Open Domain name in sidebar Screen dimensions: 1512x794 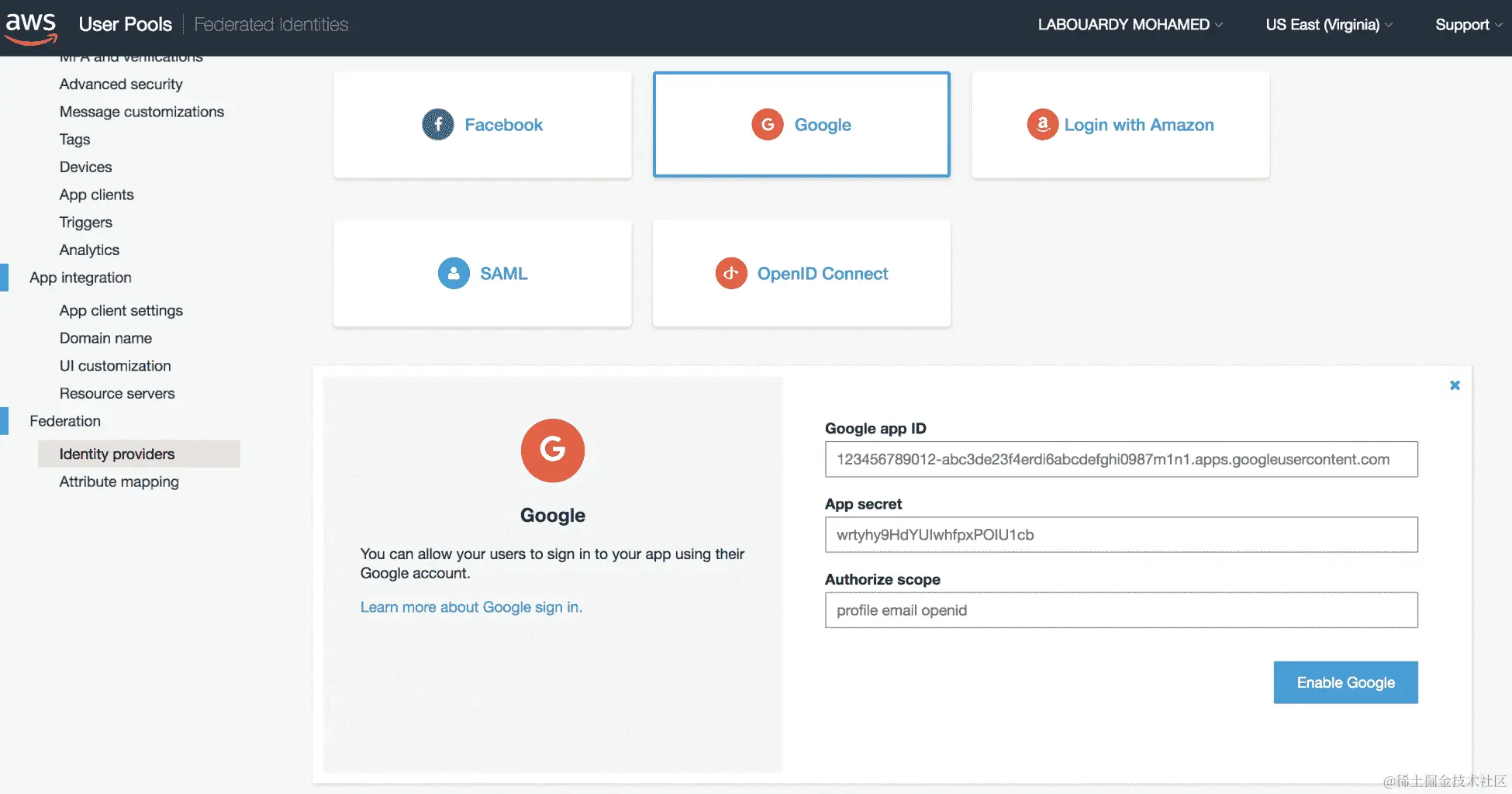tap(105, 338)
